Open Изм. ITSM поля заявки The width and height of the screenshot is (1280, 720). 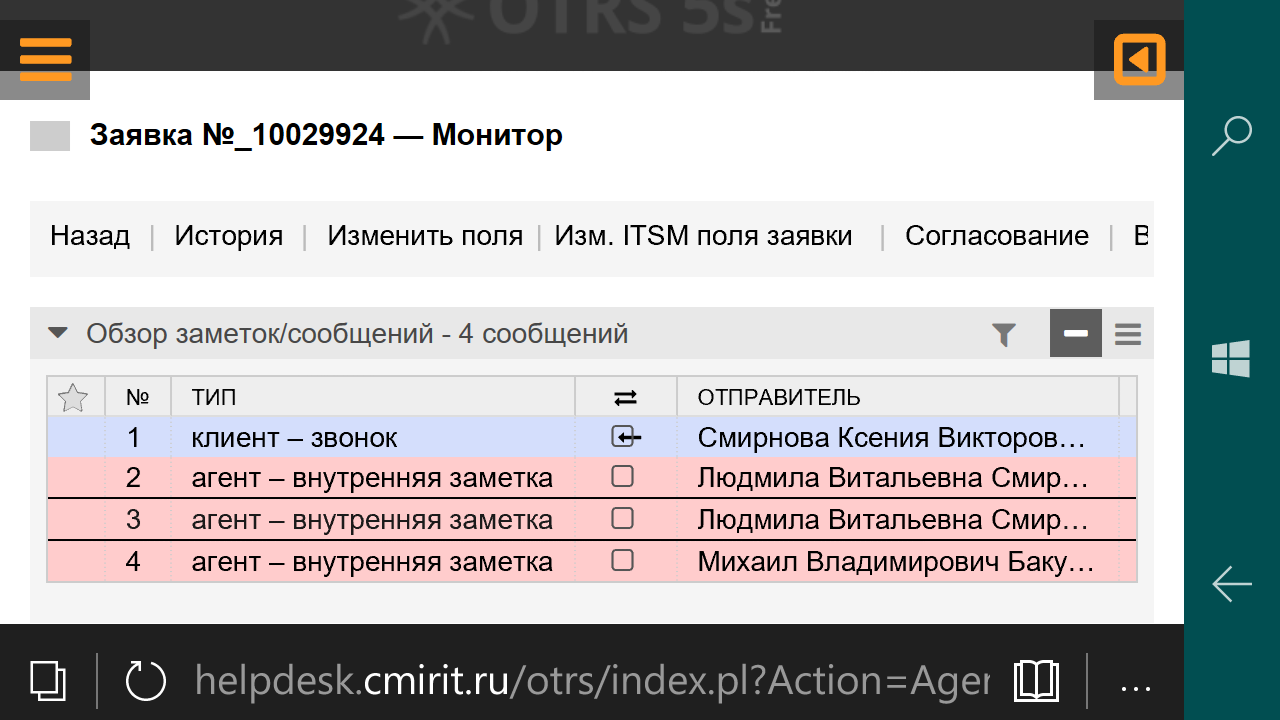(704, 236)
